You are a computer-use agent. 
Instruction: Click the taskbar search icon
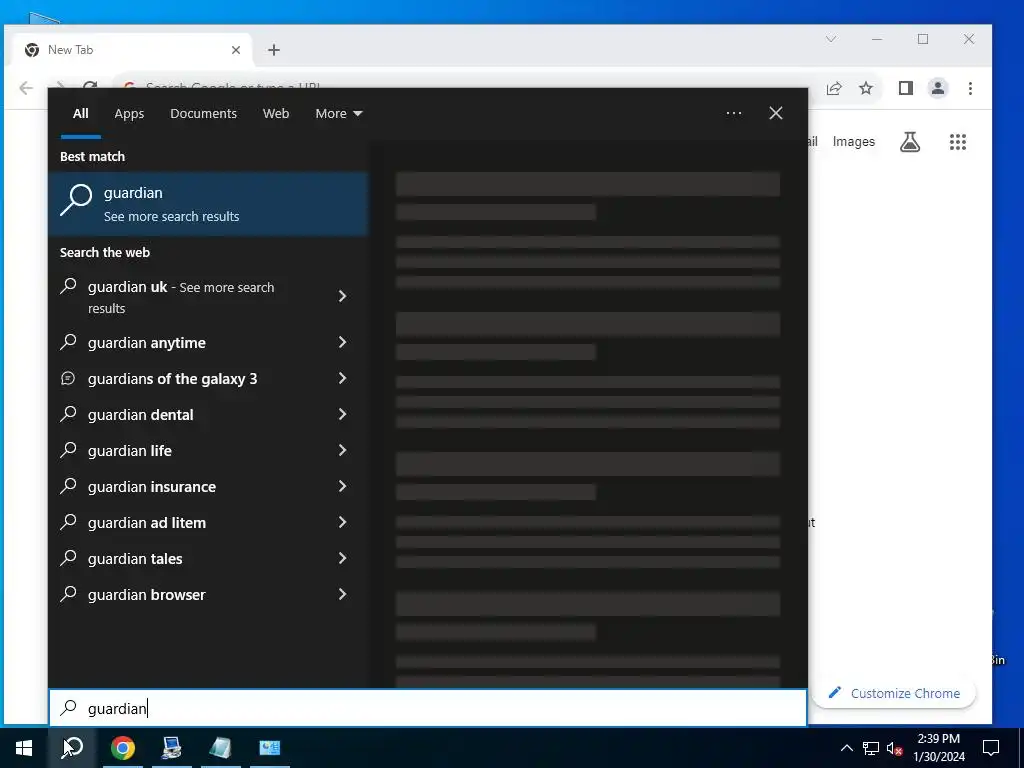(x=72, y=748)
